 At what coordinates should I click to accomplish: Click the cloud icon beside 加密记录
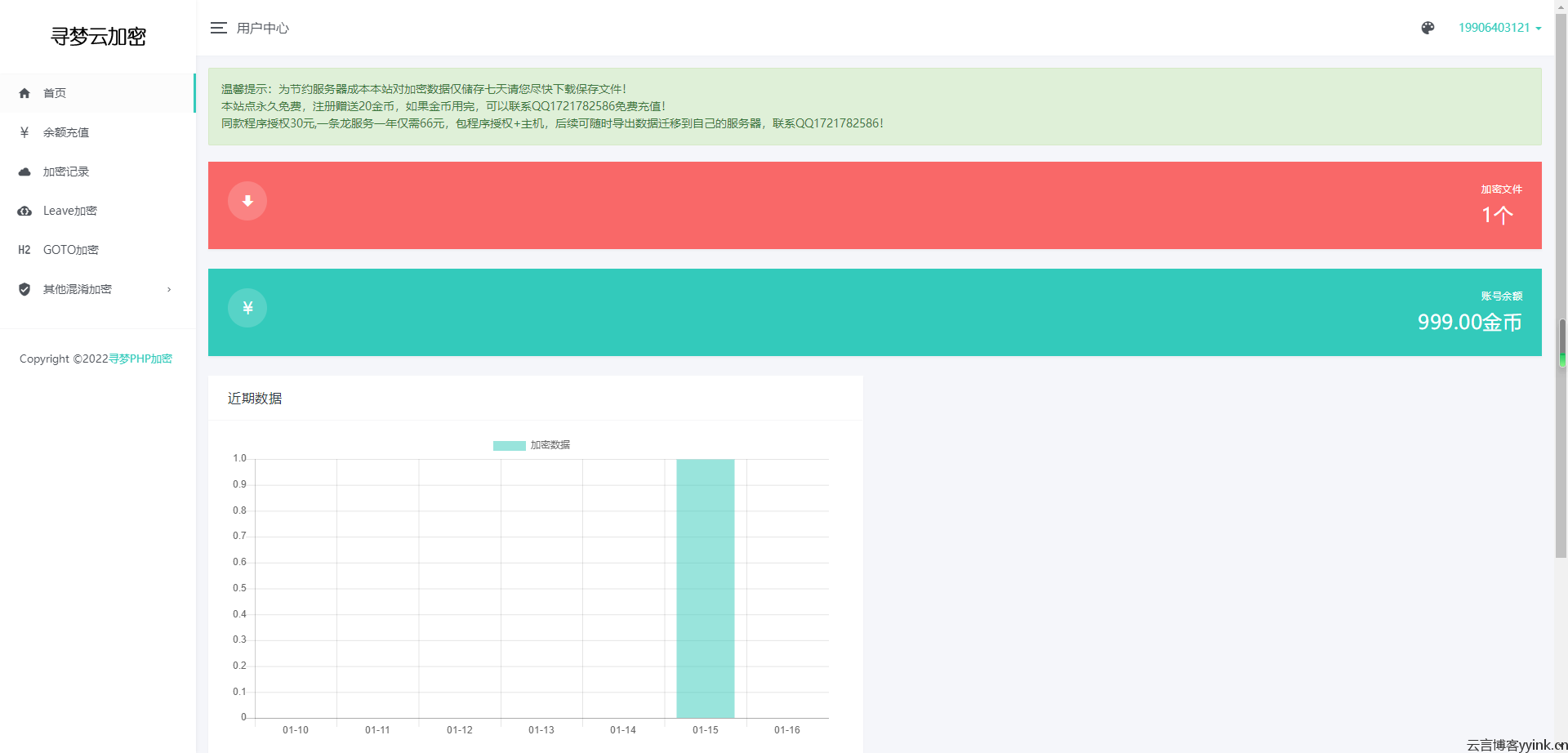tap(24, 172)
